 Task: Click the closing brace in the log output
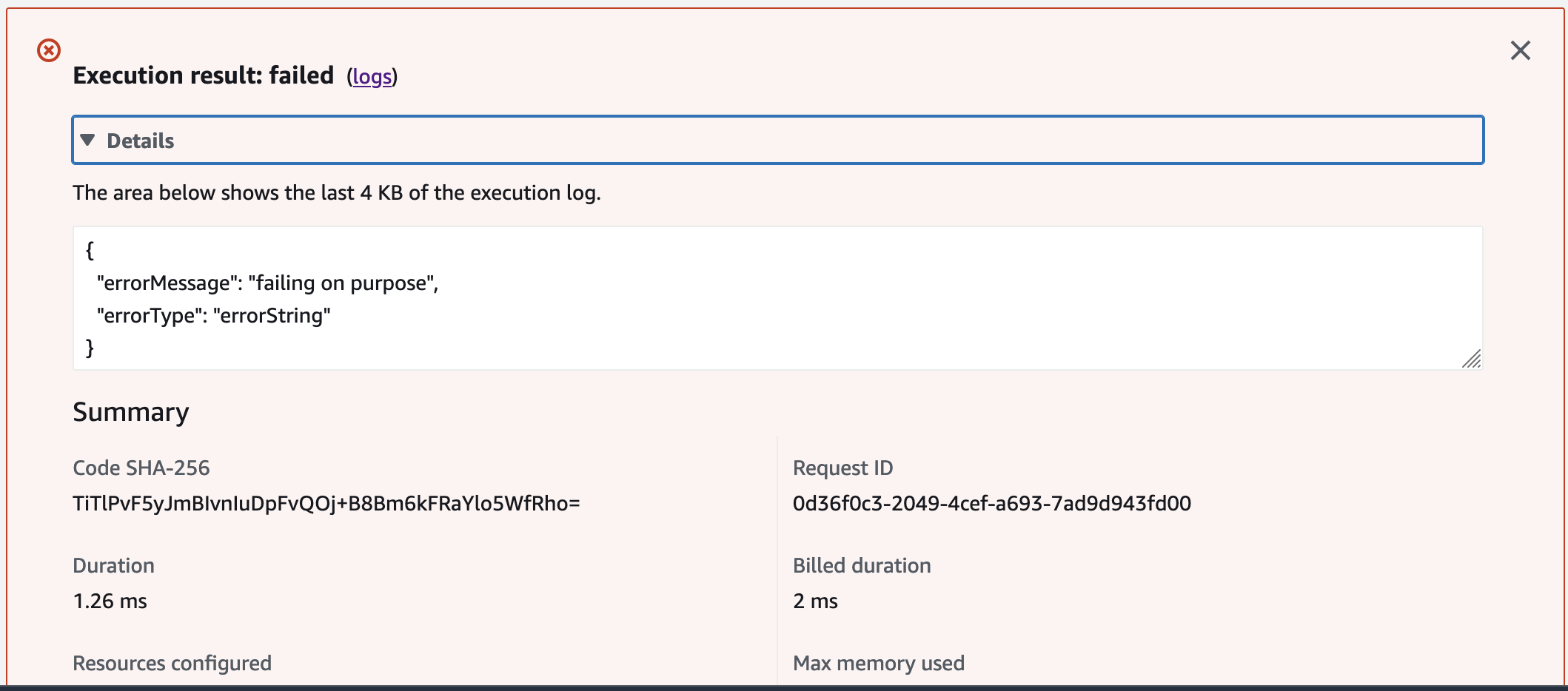90,348
